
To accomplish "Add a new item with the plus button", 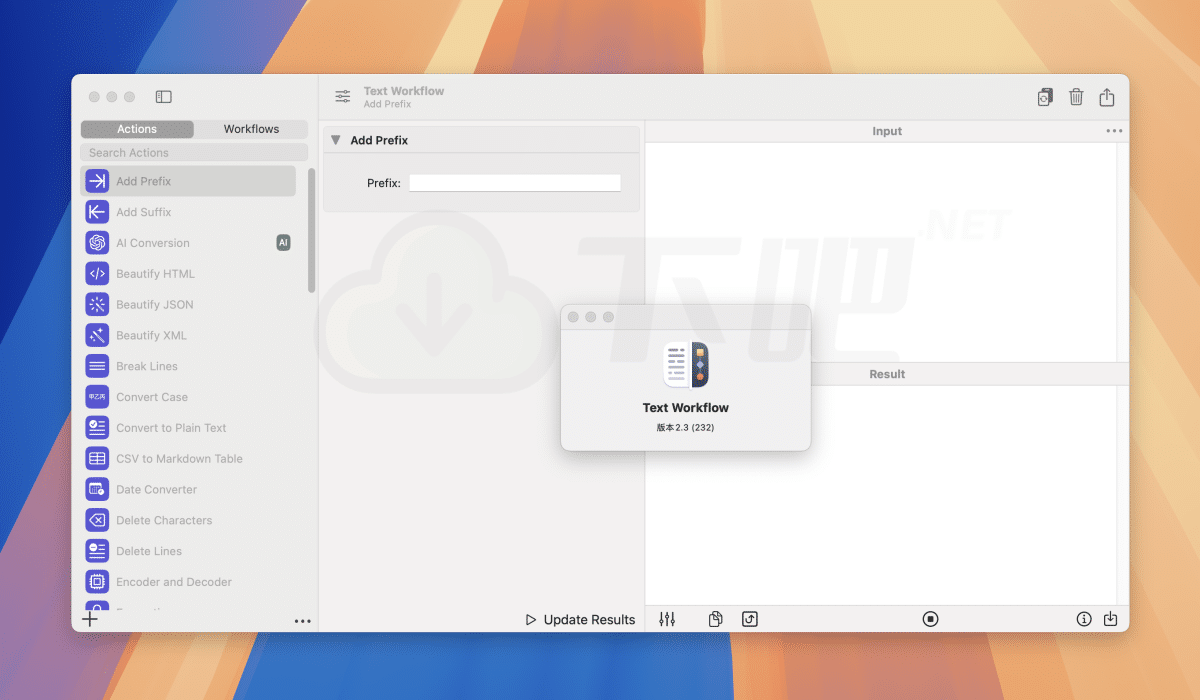I will [x=90, y=619].
